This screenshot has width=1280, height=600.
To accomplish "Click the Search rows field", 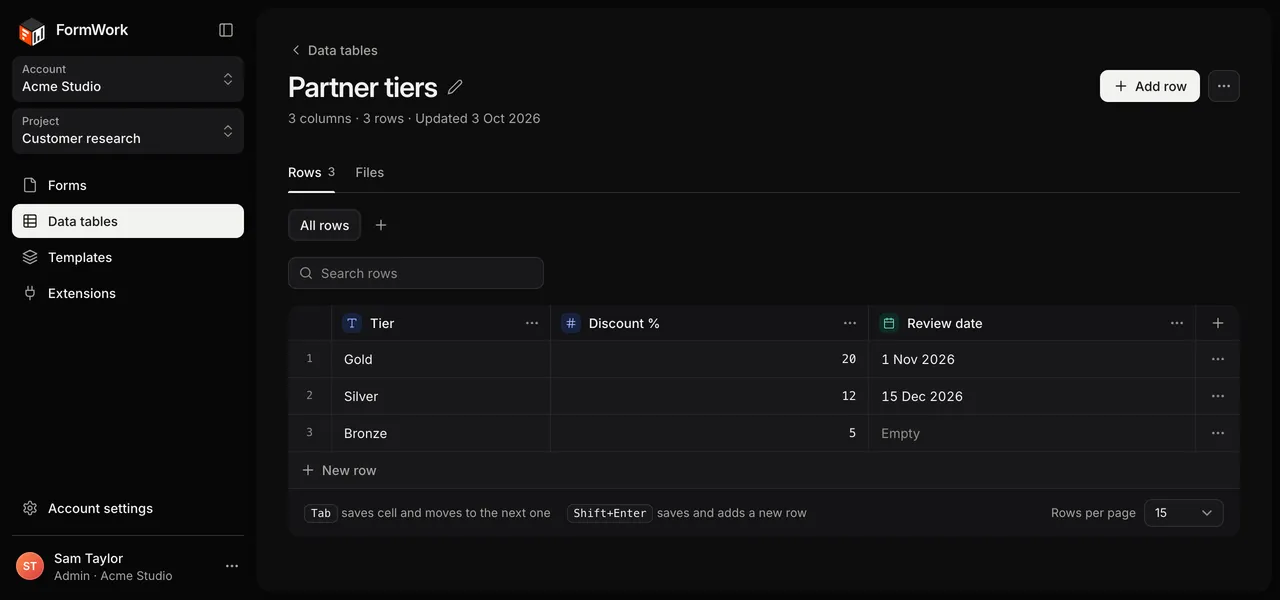I will (416, 273).
